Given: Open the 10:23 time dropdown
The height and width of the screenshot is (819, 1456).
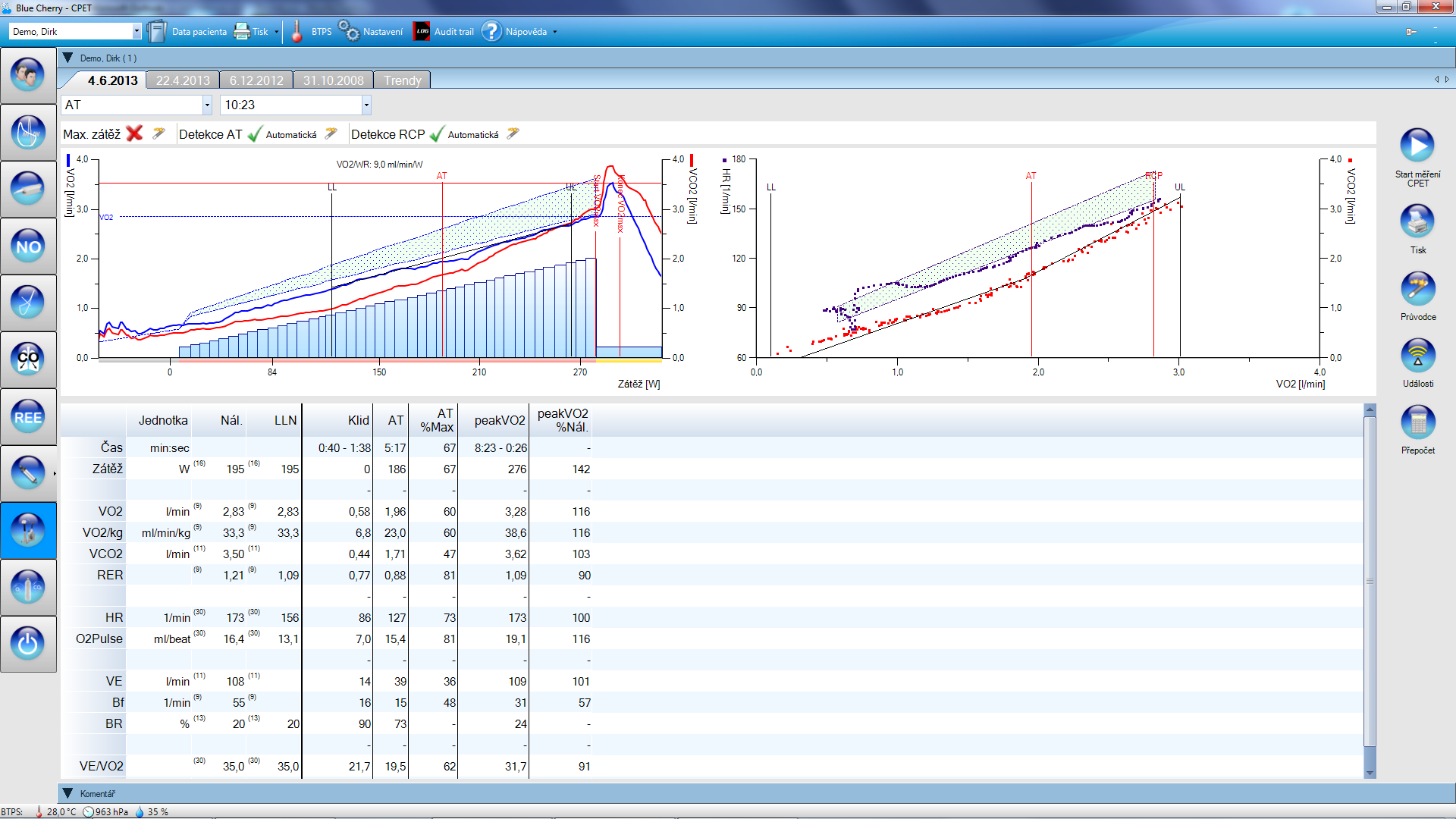Looking at the screenshot, I should coord(366,105).
